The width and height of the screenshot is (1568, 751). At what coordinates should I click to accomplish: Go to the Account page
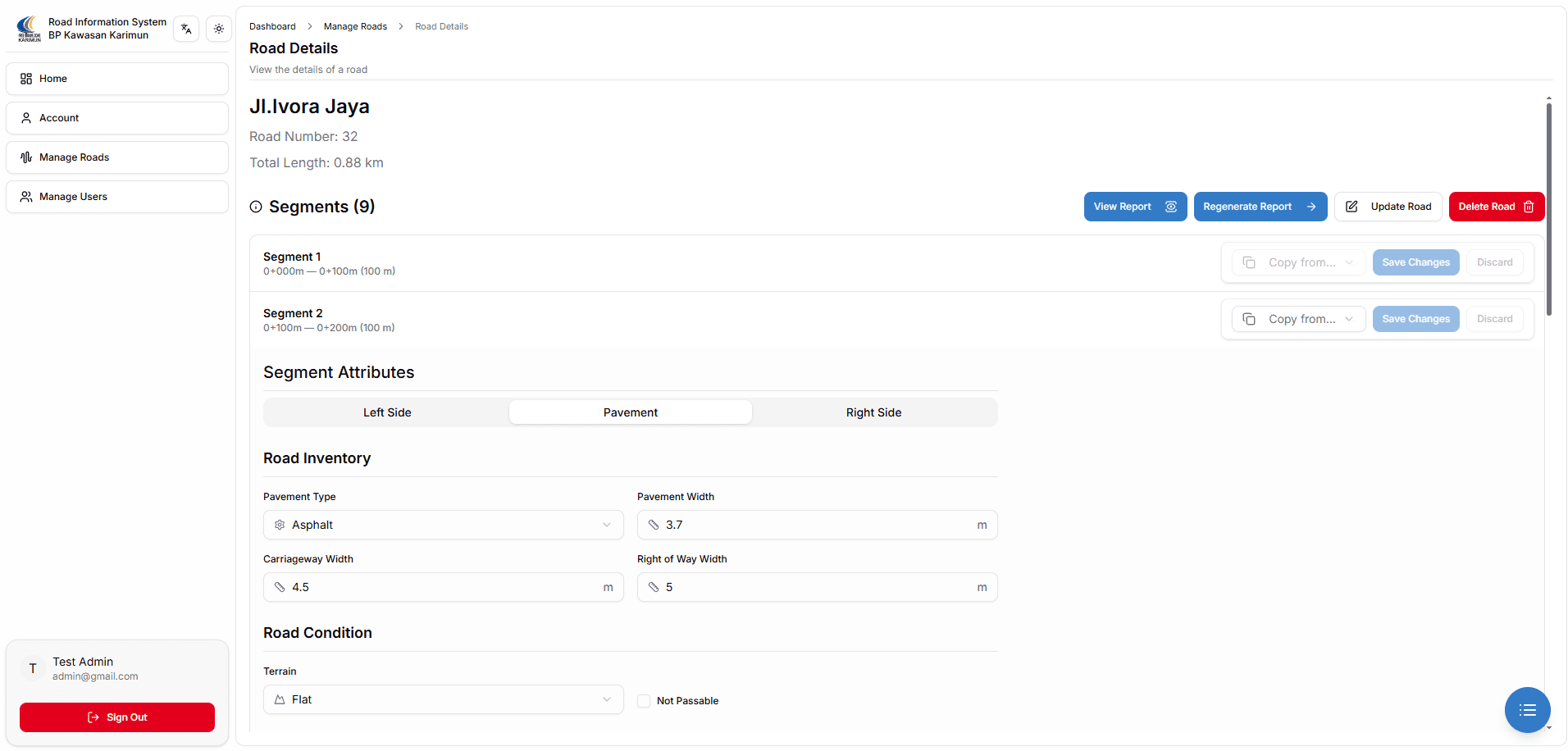coord(117,118)
